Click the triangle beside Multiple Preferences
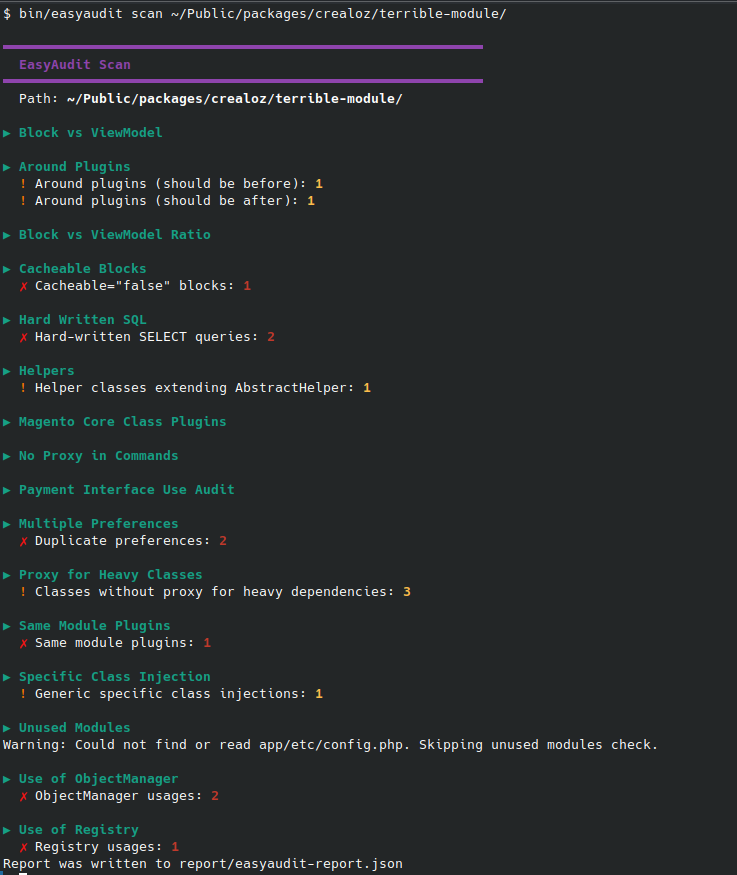This screenshot has width=737, height=875. coord(7,525)
